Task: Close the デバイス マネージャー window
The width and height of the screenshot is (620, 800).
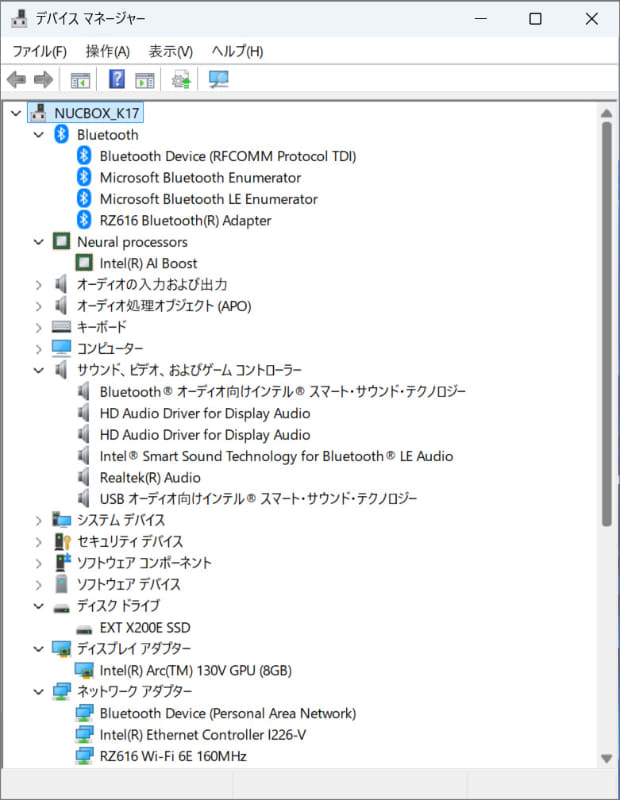Action: click(x=591, y=19)
